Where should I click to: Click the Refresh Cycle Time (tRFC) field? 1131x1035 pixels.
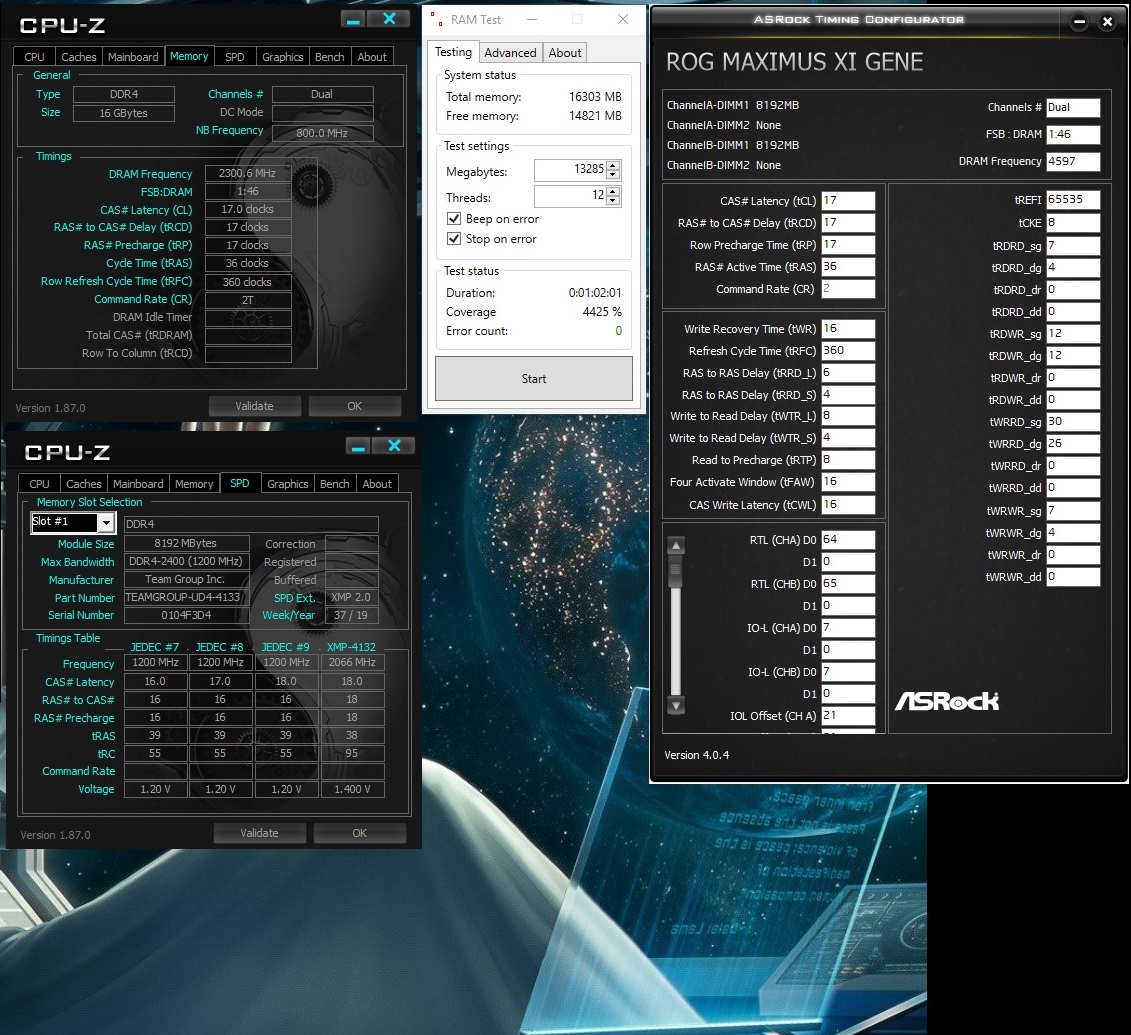(848, 351)
